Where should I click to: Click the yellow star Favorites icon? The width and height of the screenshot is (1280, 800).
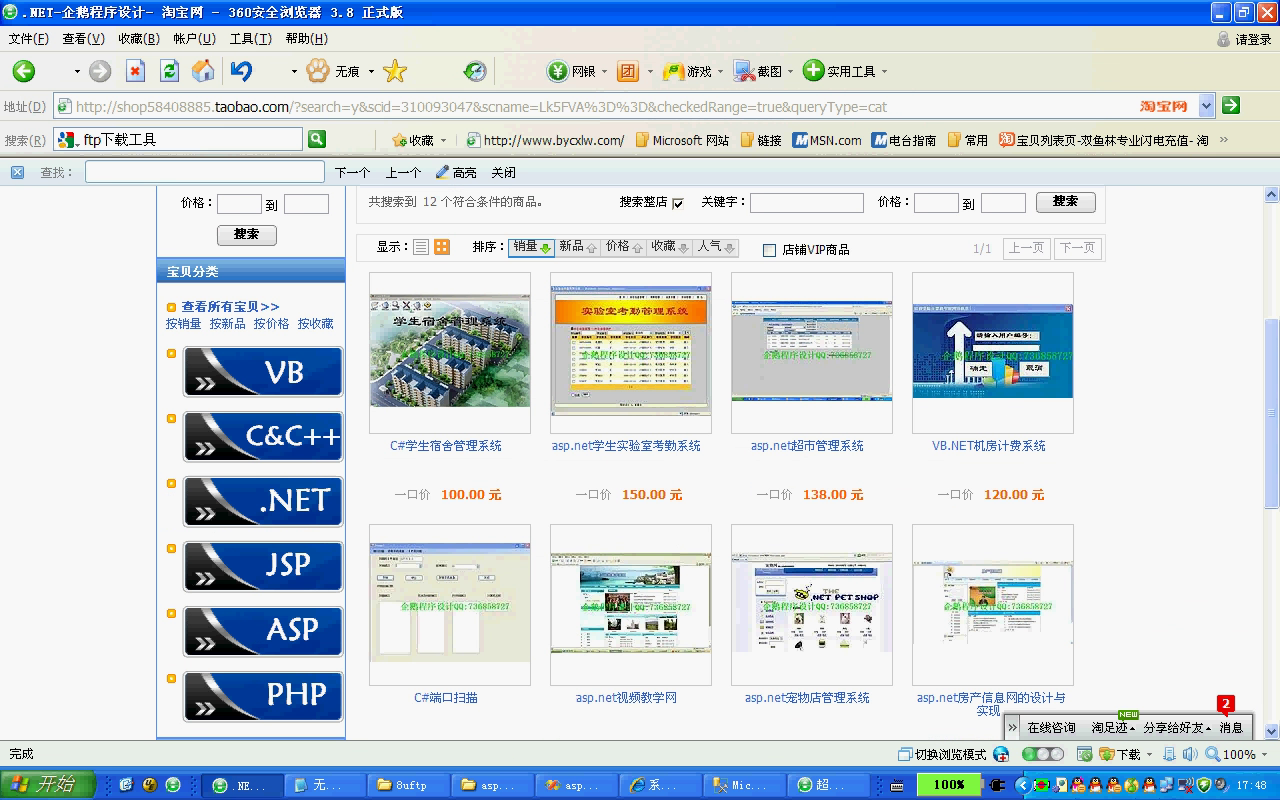[395, 71]
